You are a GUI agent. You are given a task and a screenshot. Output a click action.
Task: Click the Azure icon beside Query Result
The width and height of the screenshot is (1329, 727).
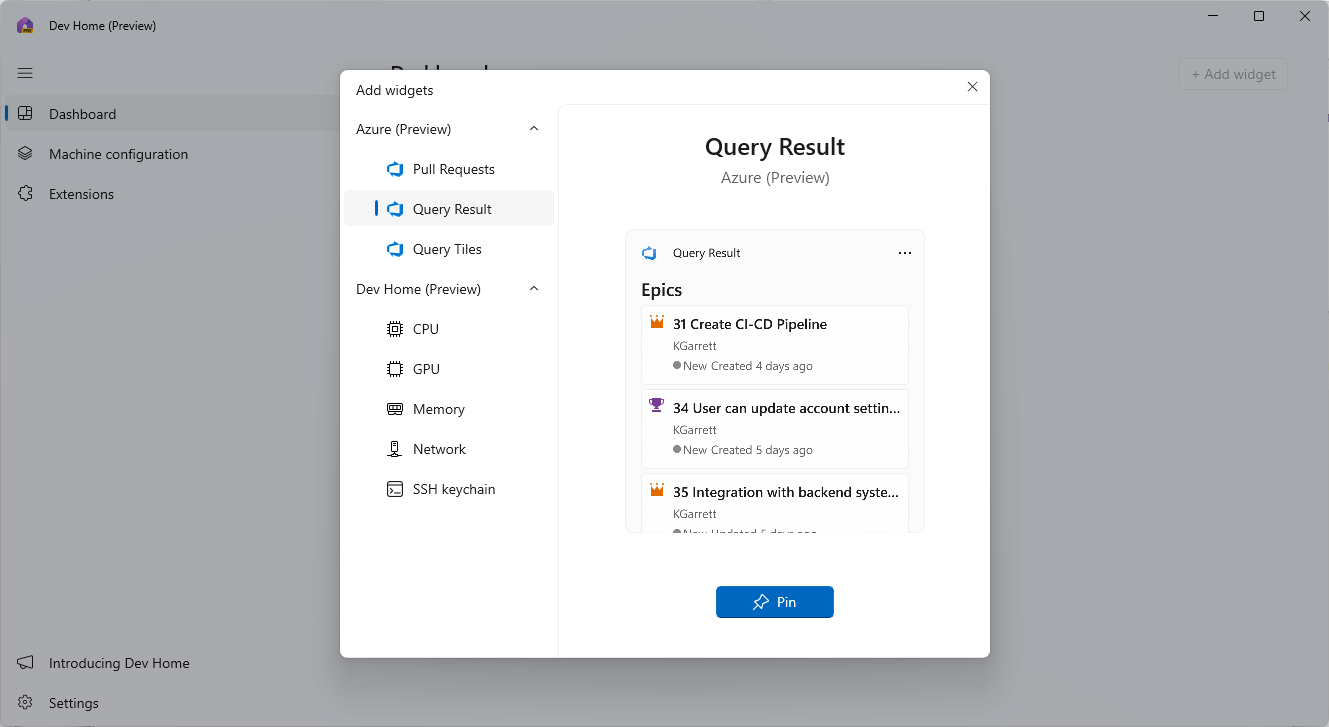click(x=395, y=209)
